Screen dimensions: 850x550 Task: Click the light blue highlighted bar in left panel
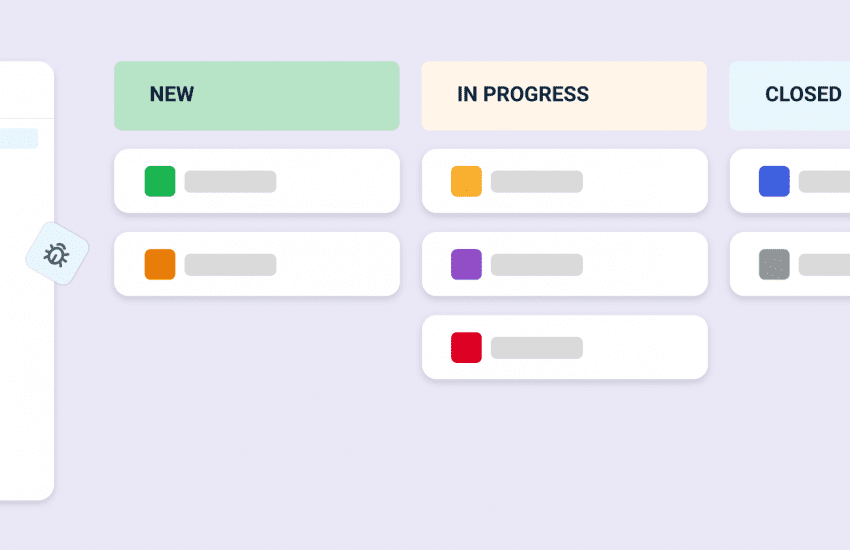(18, 138)
